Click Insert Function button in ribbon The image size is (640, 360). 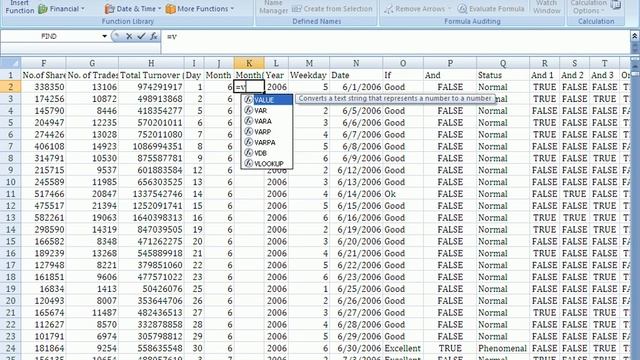tap(20, 7)
